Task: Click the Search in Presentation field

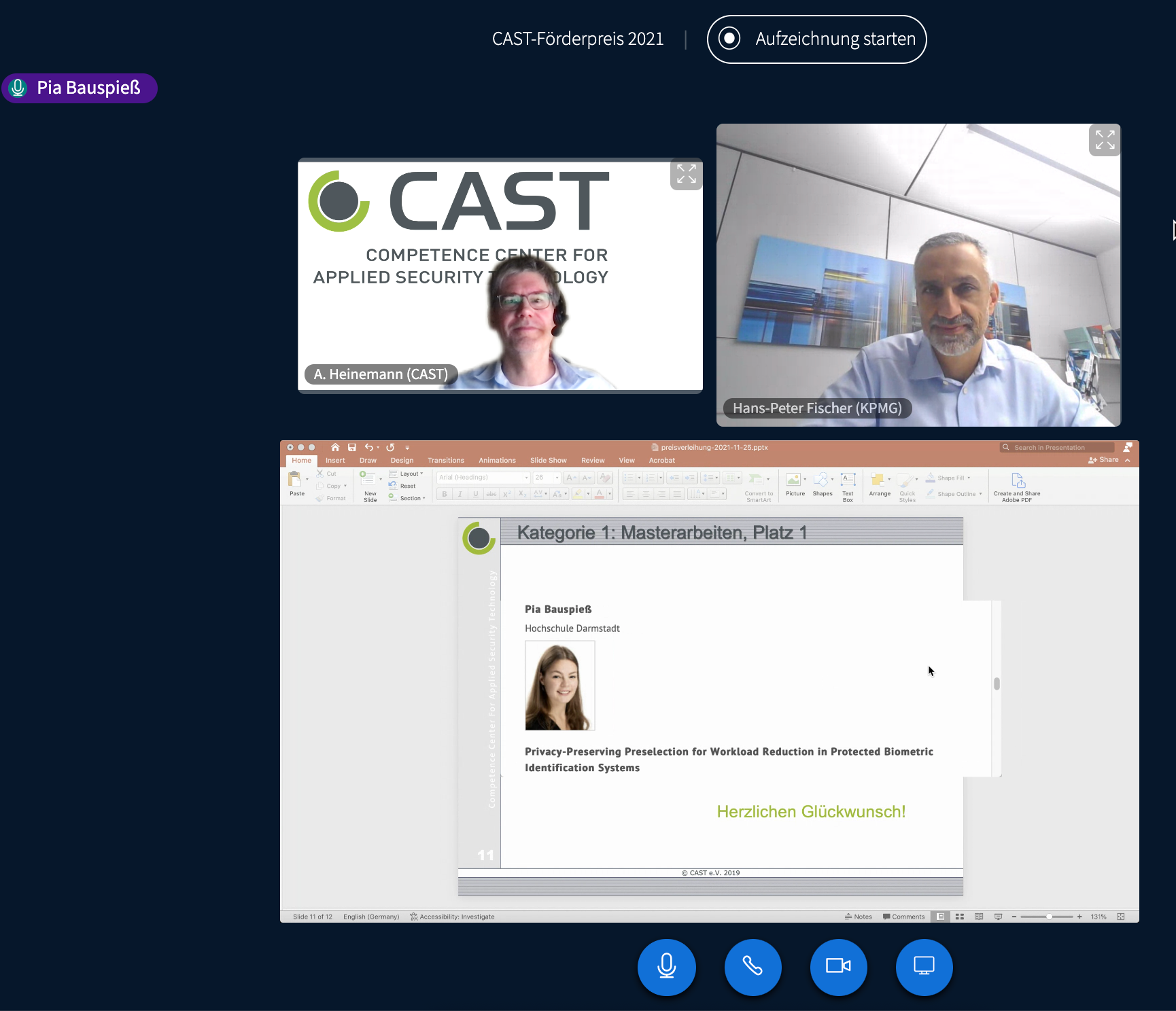Action: point(1057,447)
